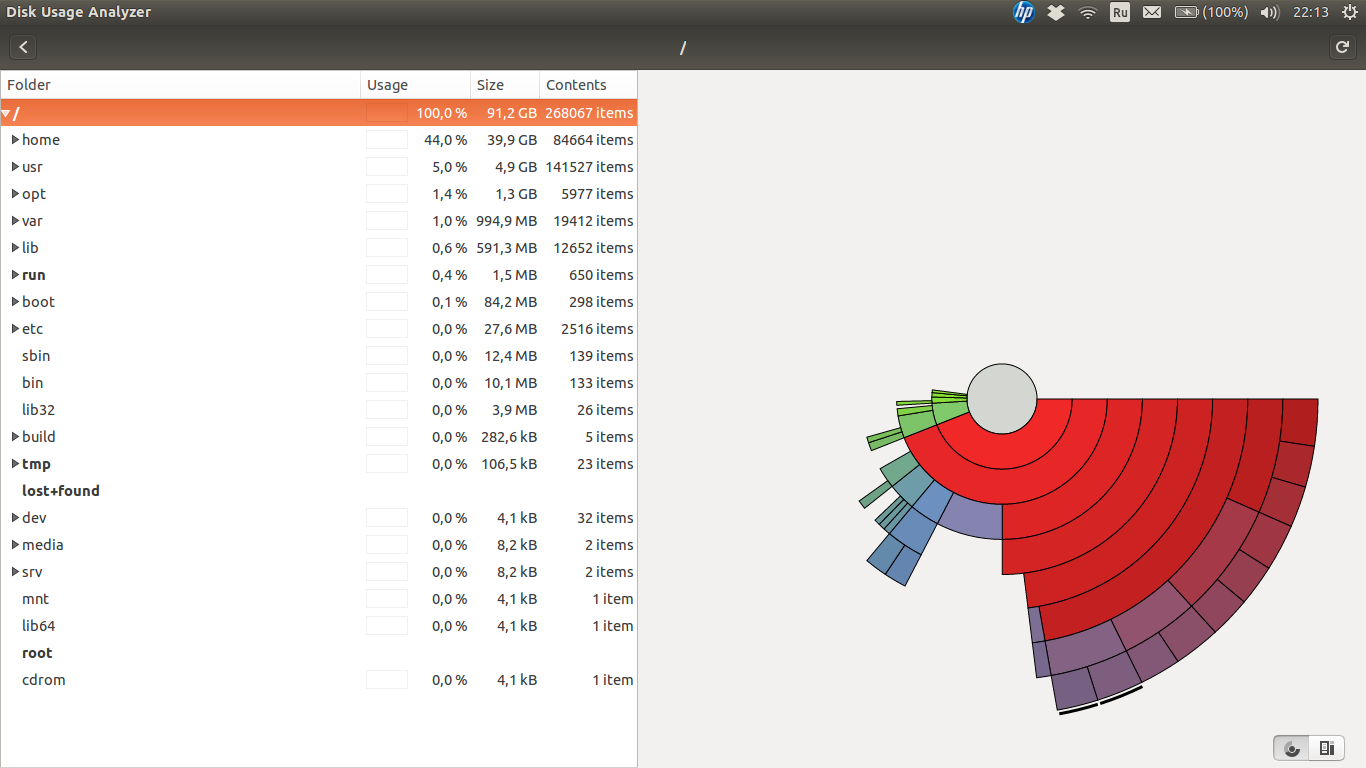Expand the tmp folder
Image resolution: width=1366 pixels, height=768 pixels.
click(15, 464)
